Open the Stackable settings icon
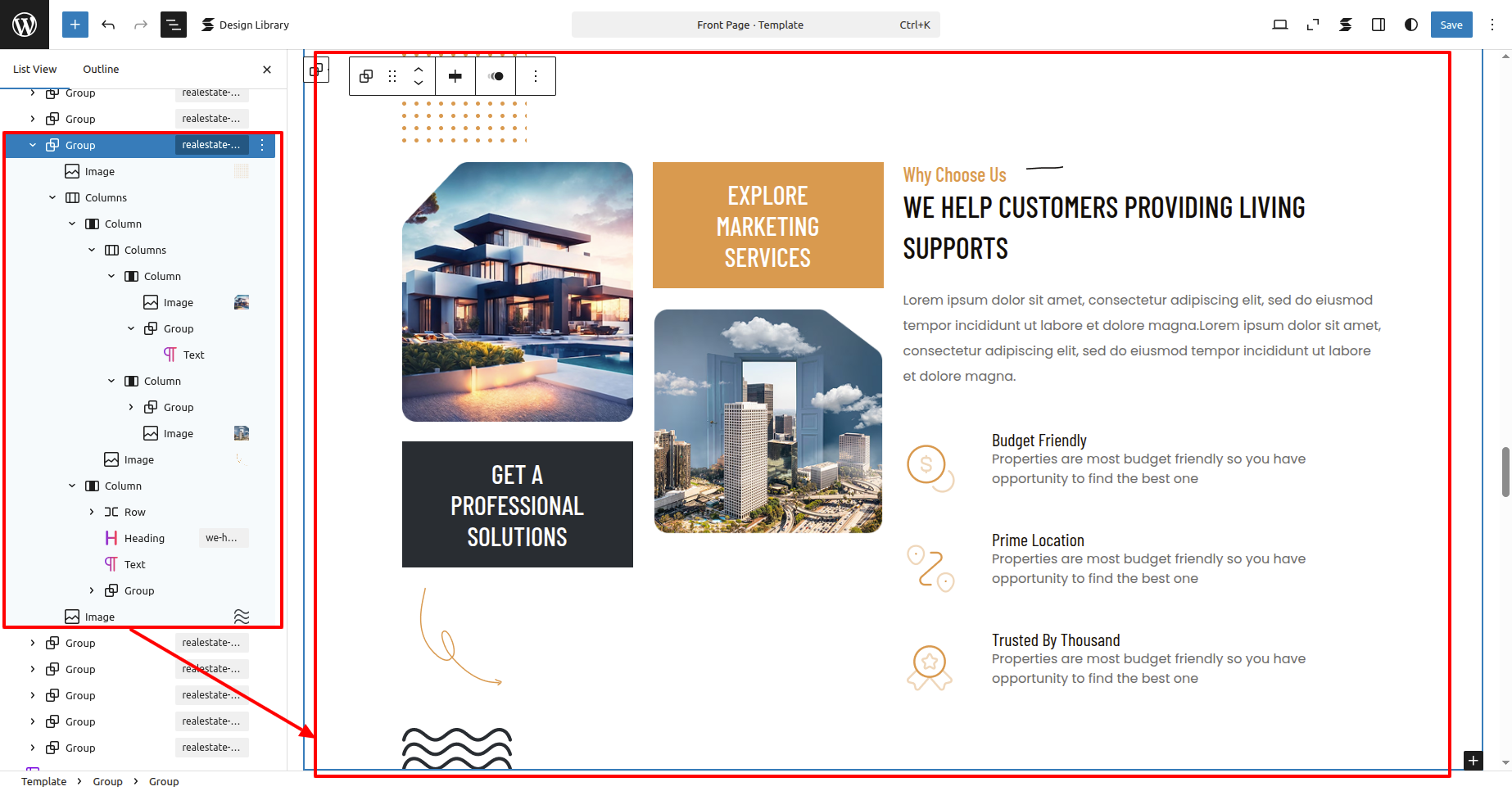 click(x=1345, y=25)
